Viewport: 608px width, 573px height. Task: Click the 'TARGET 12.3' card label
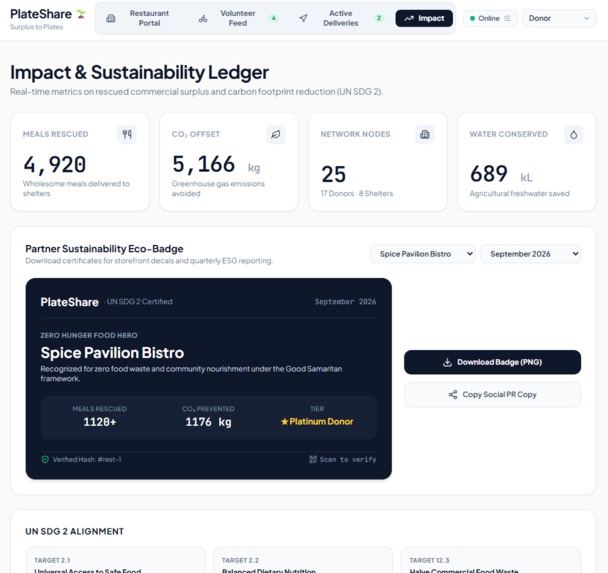(429, 561)
